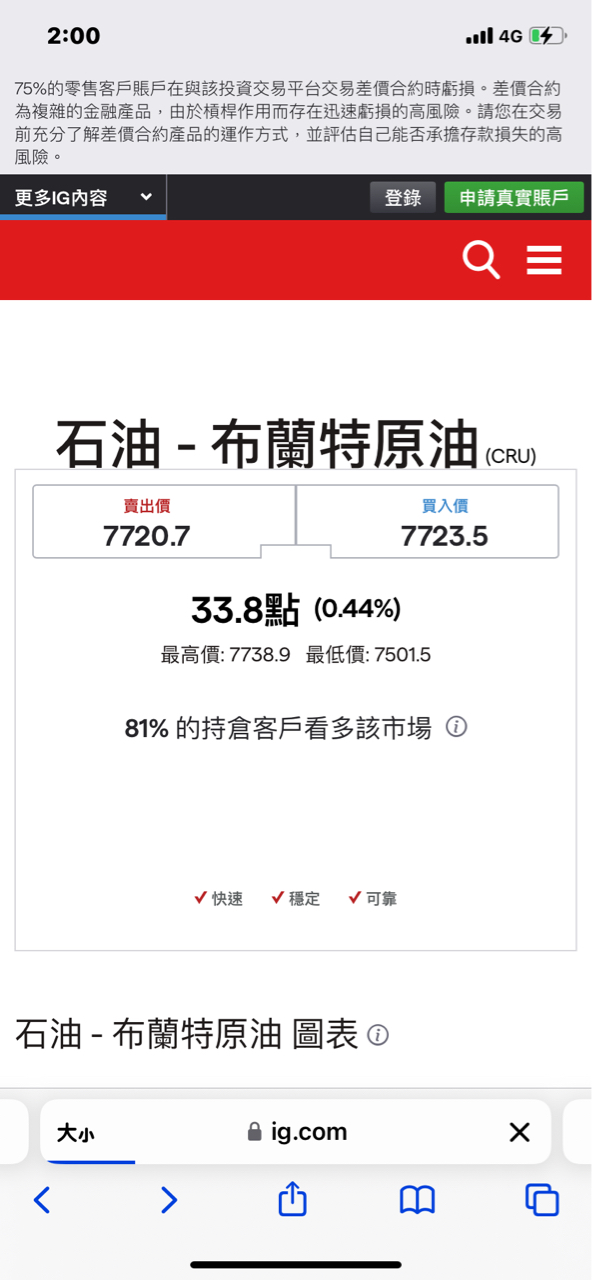
Task: Tap the back navigation arrow in Safari
Action: tap(42, 1198)
